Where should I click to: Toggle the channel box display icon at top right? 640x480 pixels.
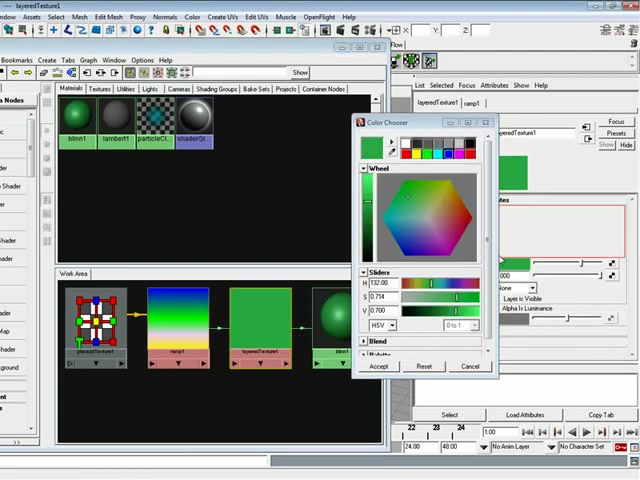tap(633, 30)
